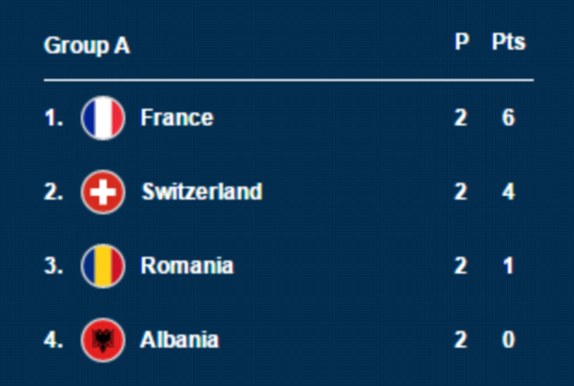Viewport: 574px width, 386px height.
Task: Click the Romania flag icon
Action: click(x=103, y=266)
